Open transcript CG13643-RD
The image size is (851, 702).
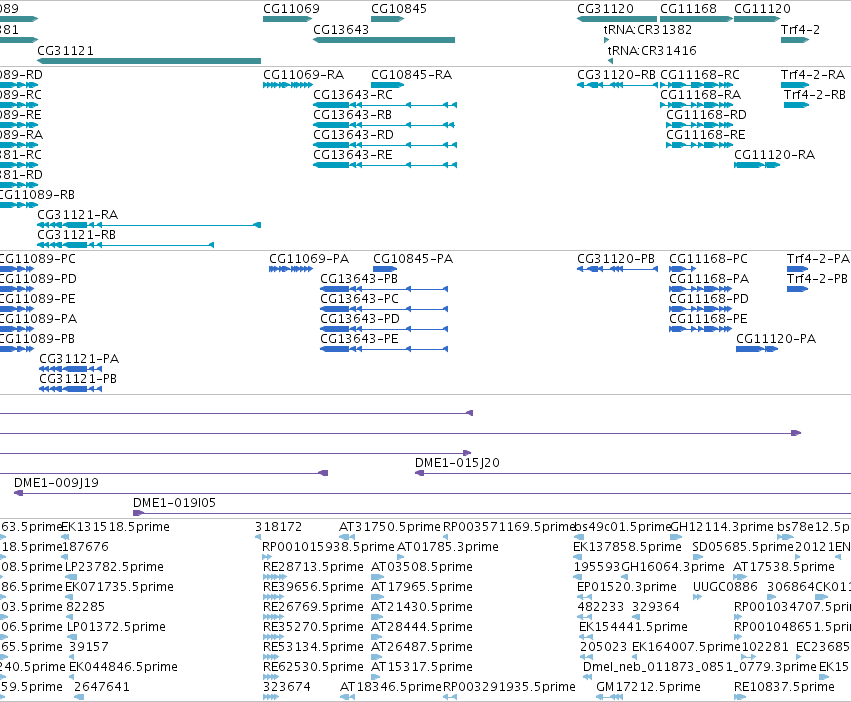coord(385,145)
